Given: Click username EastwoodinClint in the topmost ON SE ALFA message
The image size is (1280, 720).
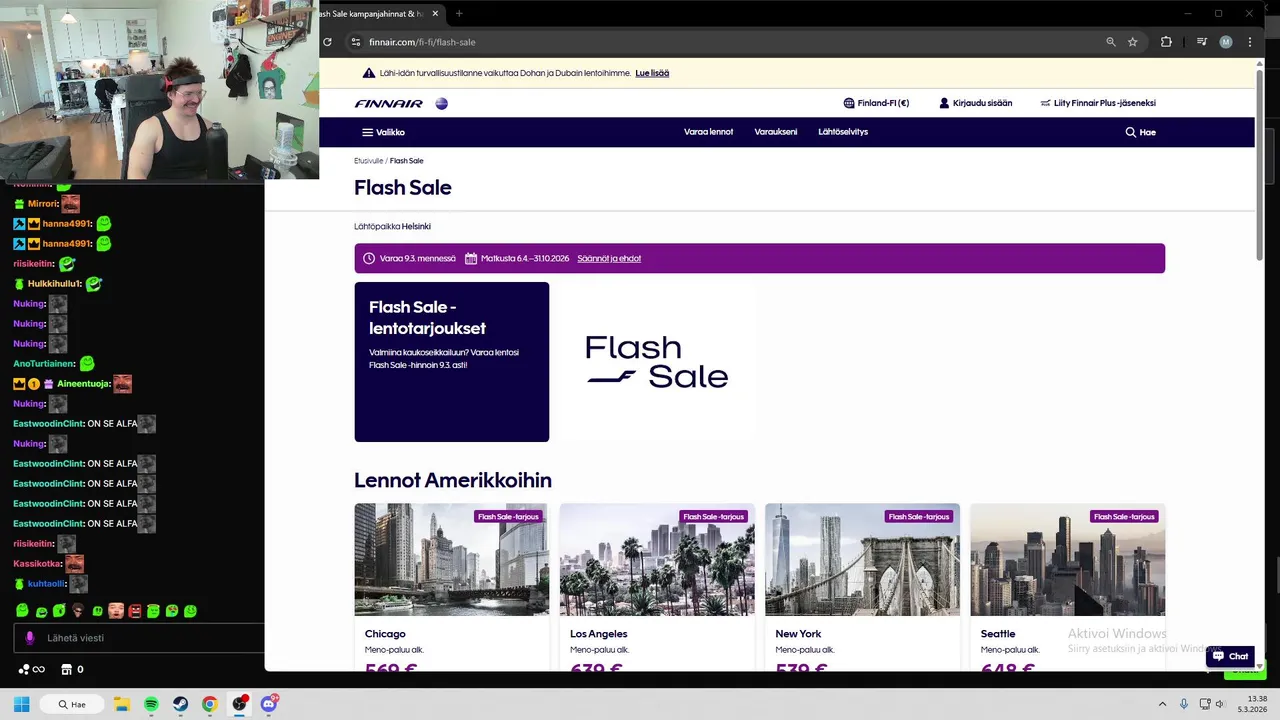Looking at the screenshot, I should coord(48,424).
